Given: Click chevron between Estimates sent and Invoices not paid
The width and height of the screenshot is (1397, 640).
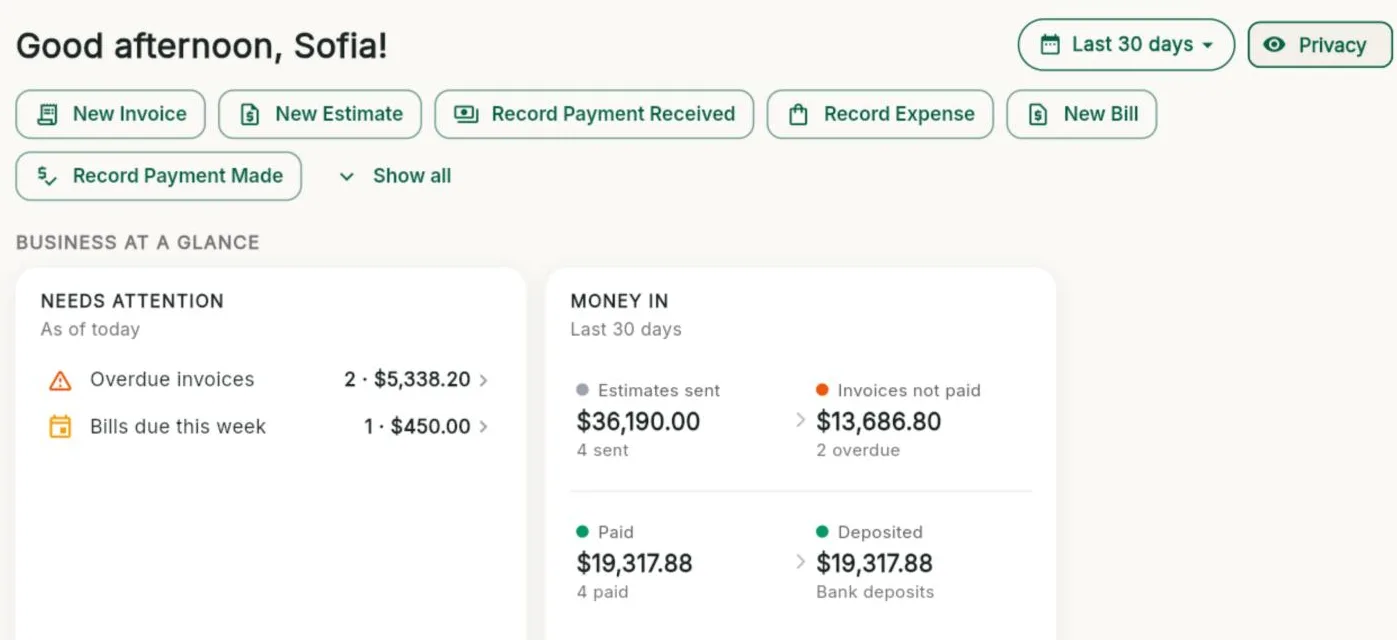Looking at the screenshot, I should pos(800,421).
